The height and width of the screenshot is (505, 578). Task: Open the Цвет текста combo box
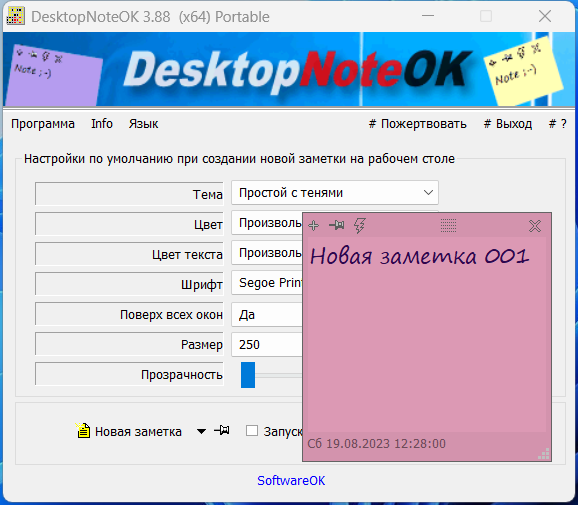[x=267, y=253]
